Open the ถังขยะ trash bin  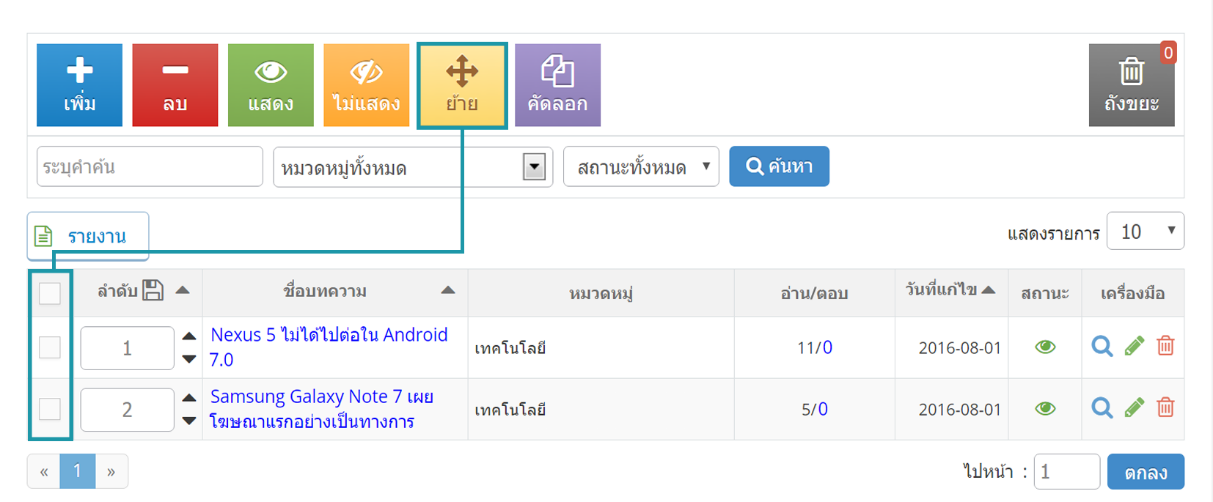(x=1132, y=85)
